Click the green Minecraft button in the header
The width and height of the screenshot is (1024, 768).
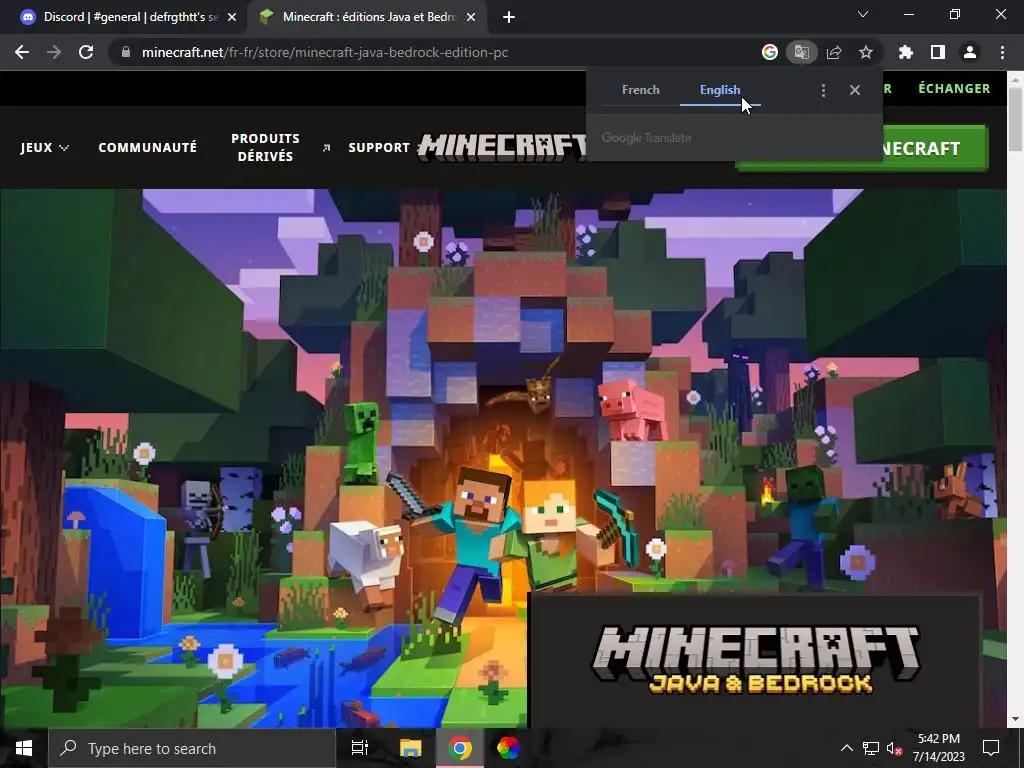coord(935,148)
